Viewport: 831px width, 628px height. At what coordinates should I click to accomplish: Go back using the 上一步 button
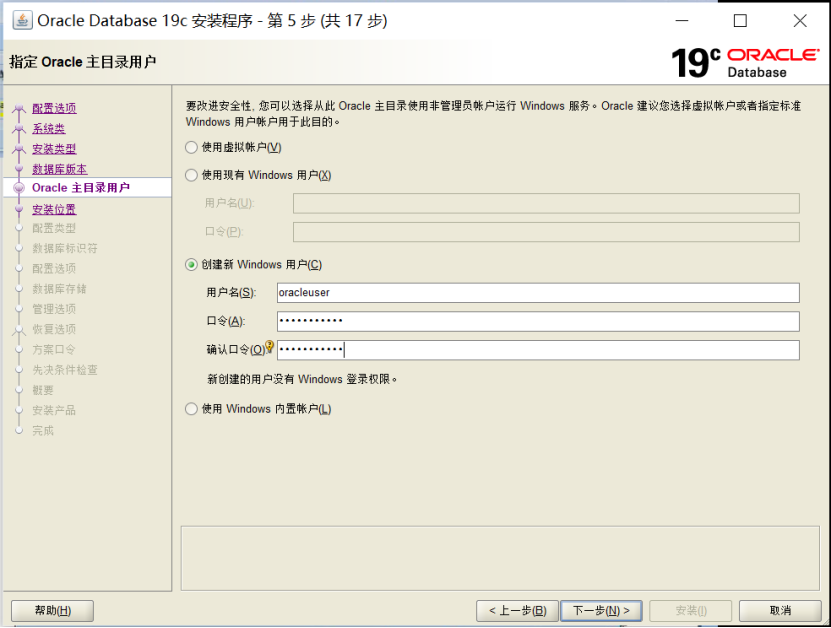click(x=516, y=610)
